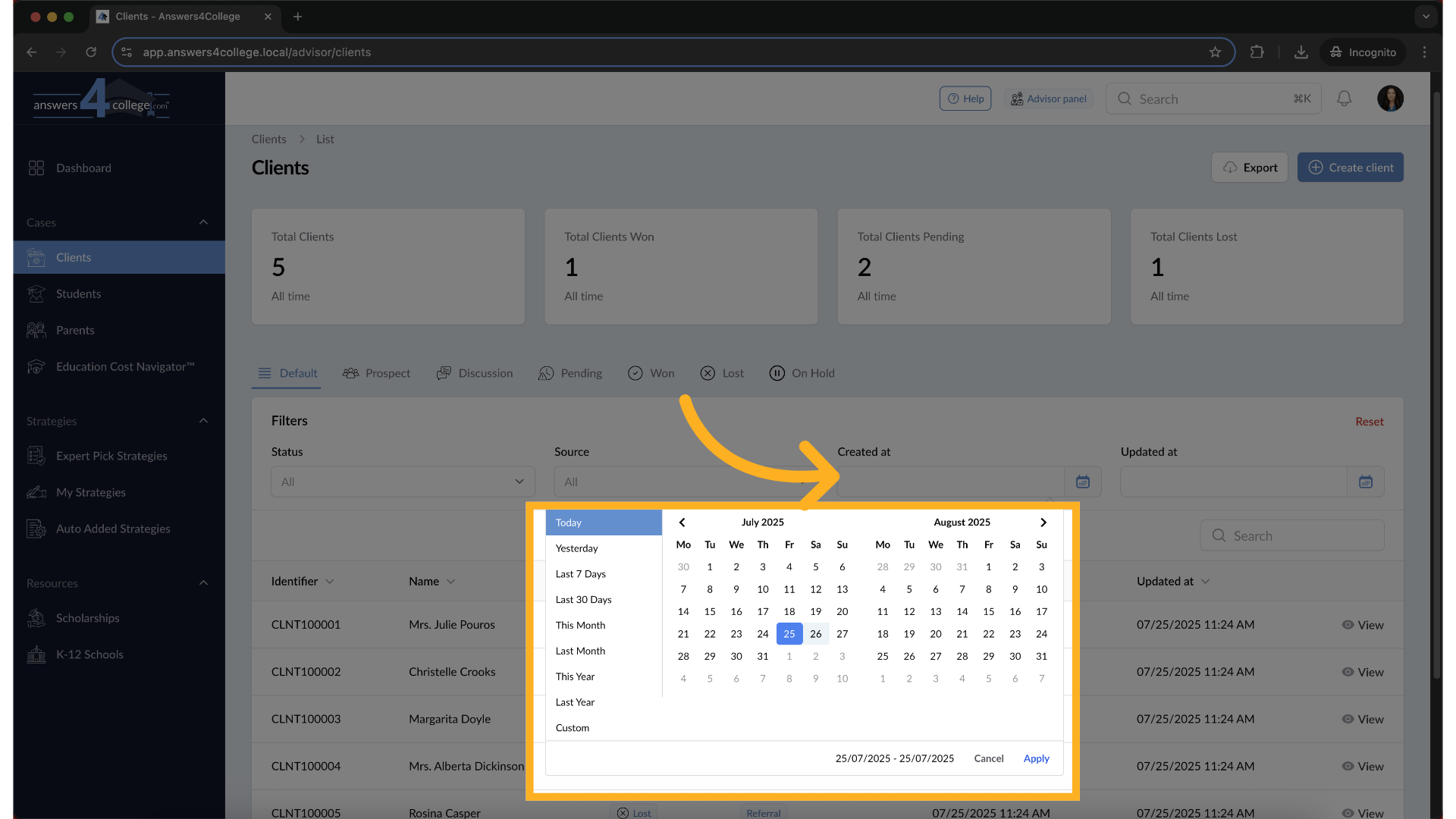Select the Students sidebar icon
The height and width of the screenshot is (819, 1456).
point(36,294)
